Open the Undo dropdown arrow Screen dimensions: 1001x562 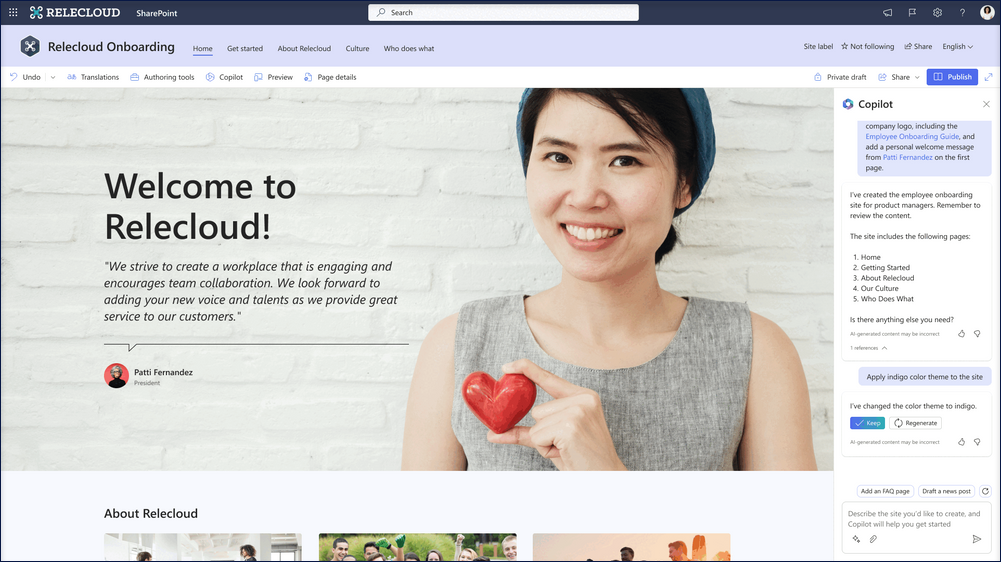[53, 77]
